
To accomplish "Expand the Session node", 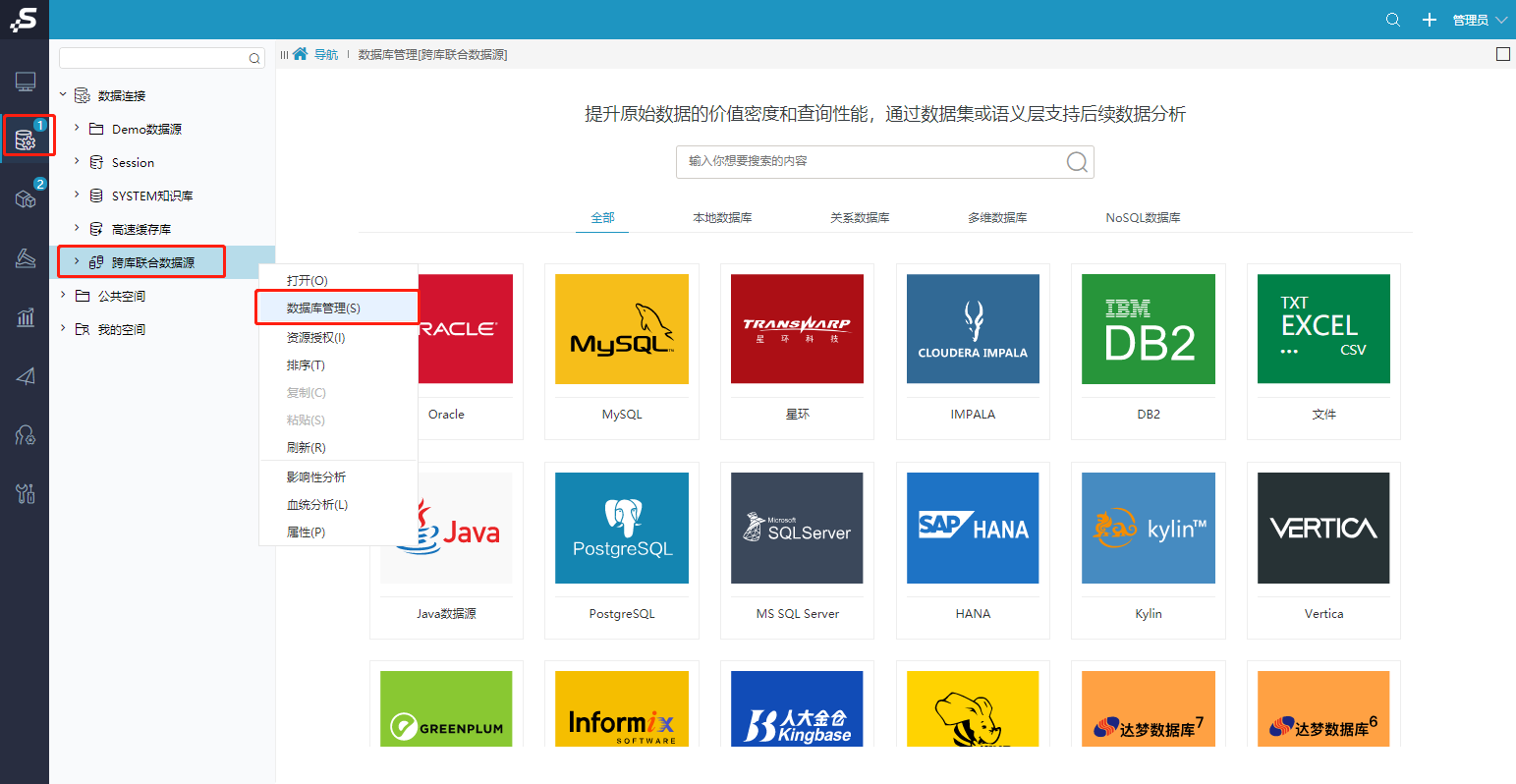I will click(77, 162).
